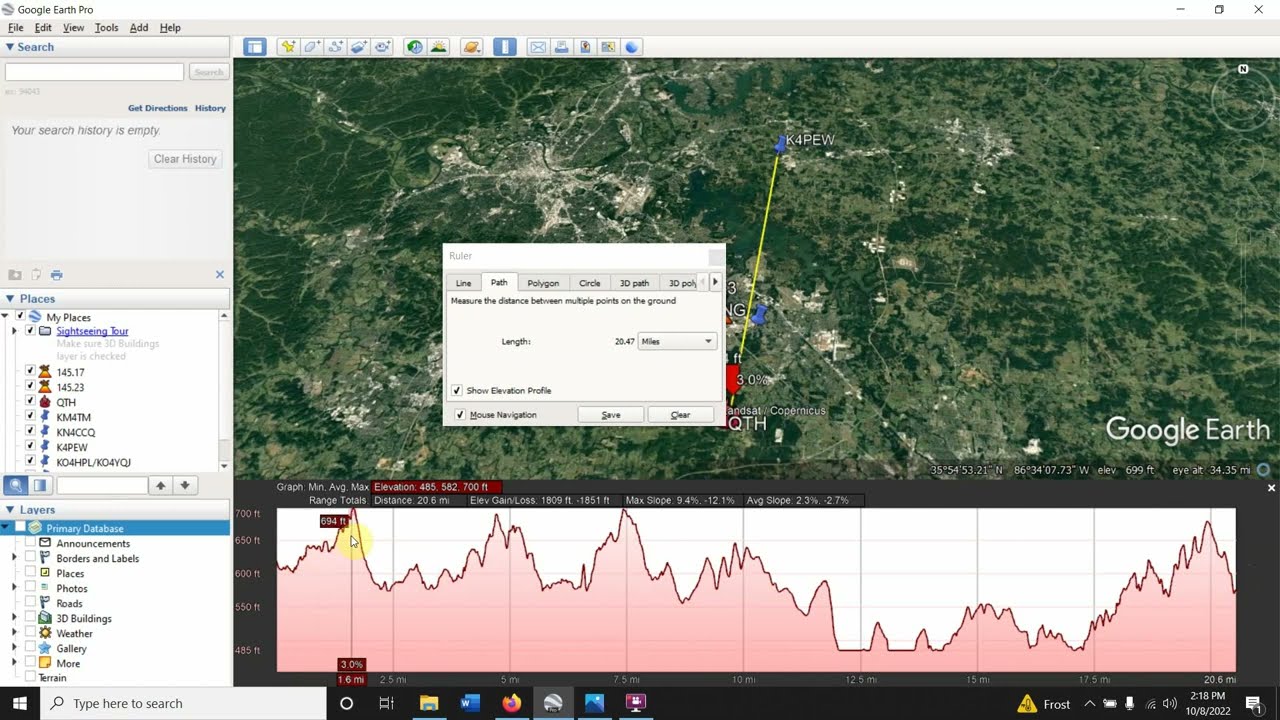
Task: Move selected place down arrow button
Action: click(185, 485)
